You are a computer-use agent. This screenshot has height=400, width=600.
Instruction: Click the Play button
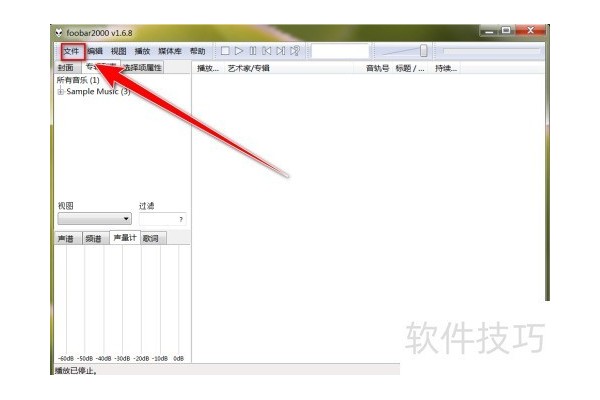pyautogui.click(x=239, y=51)
